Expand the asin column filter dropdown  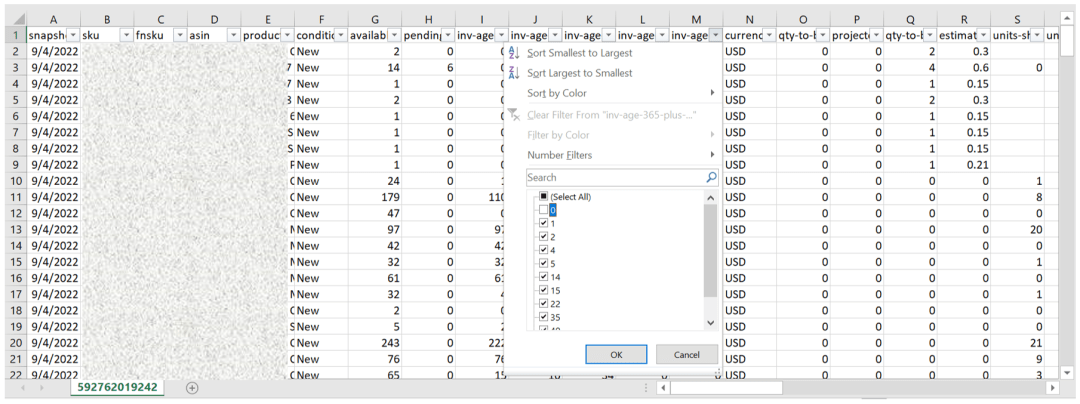pyautogui.click(x=232, y=35)
